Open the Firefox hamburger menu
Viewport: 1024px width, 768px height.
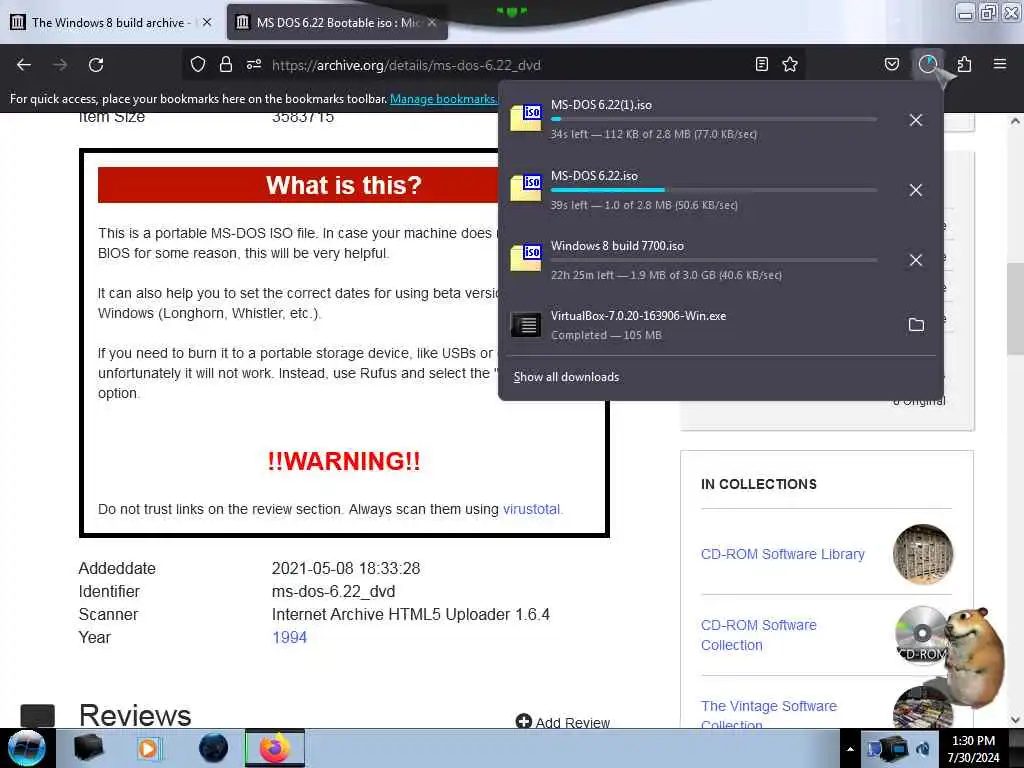tap(1000, 64)
